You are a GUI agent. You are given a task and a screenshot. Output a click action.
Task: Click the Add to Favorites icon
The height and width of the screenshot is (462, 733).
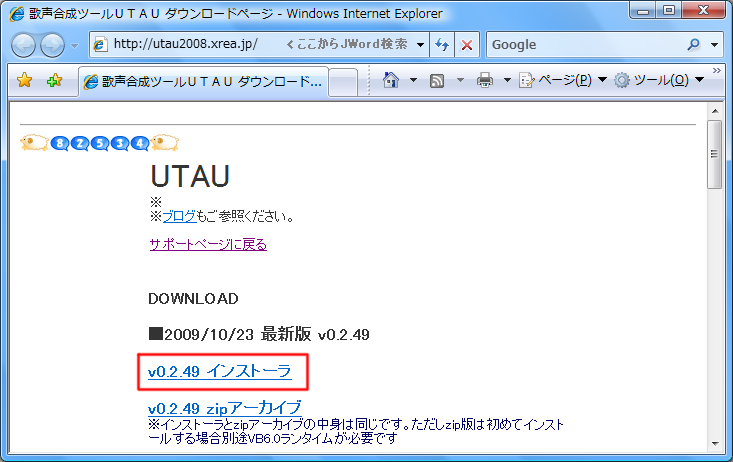click(x=54, y=81)
